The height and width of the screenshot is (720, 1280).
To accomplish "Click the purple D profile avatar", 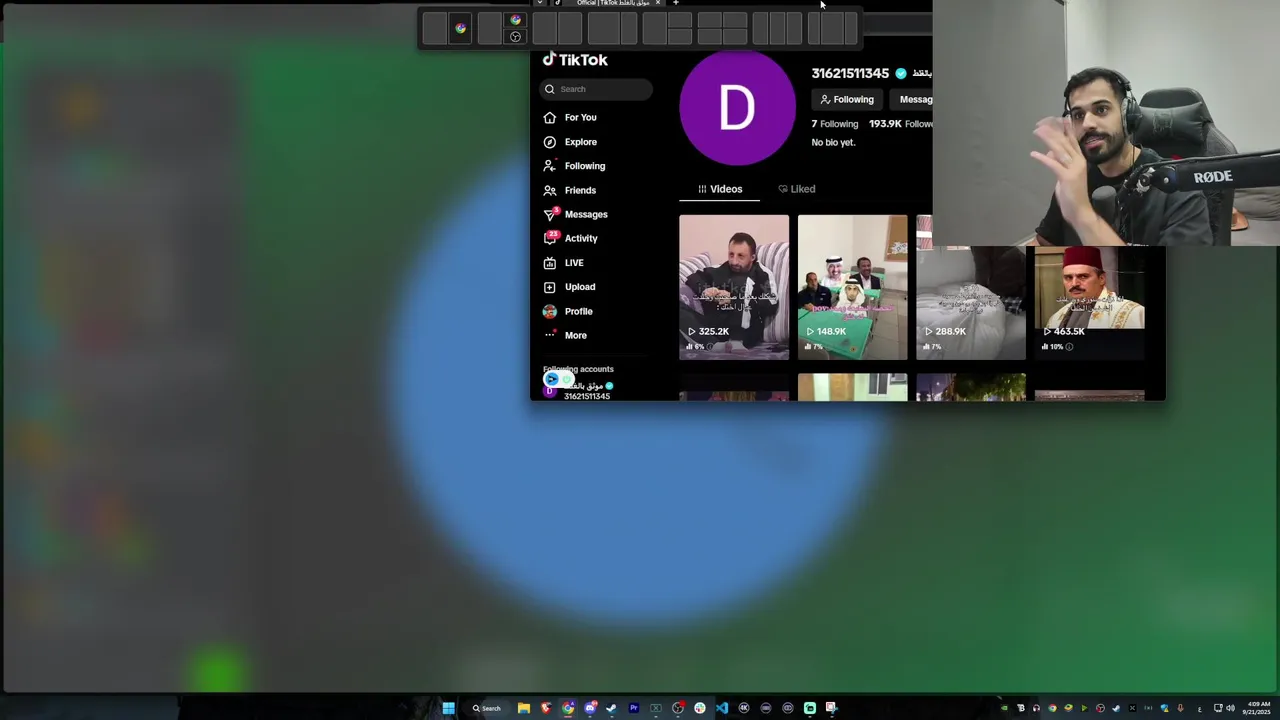I will [x=737, y=107].
